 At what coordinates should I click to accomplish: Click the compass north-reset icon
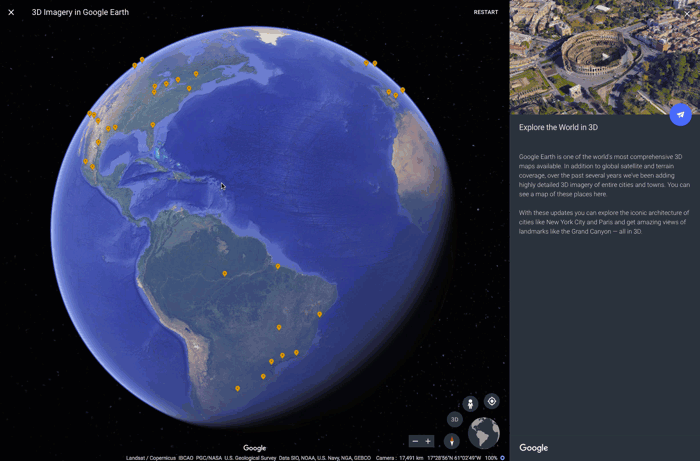(451, 441)
